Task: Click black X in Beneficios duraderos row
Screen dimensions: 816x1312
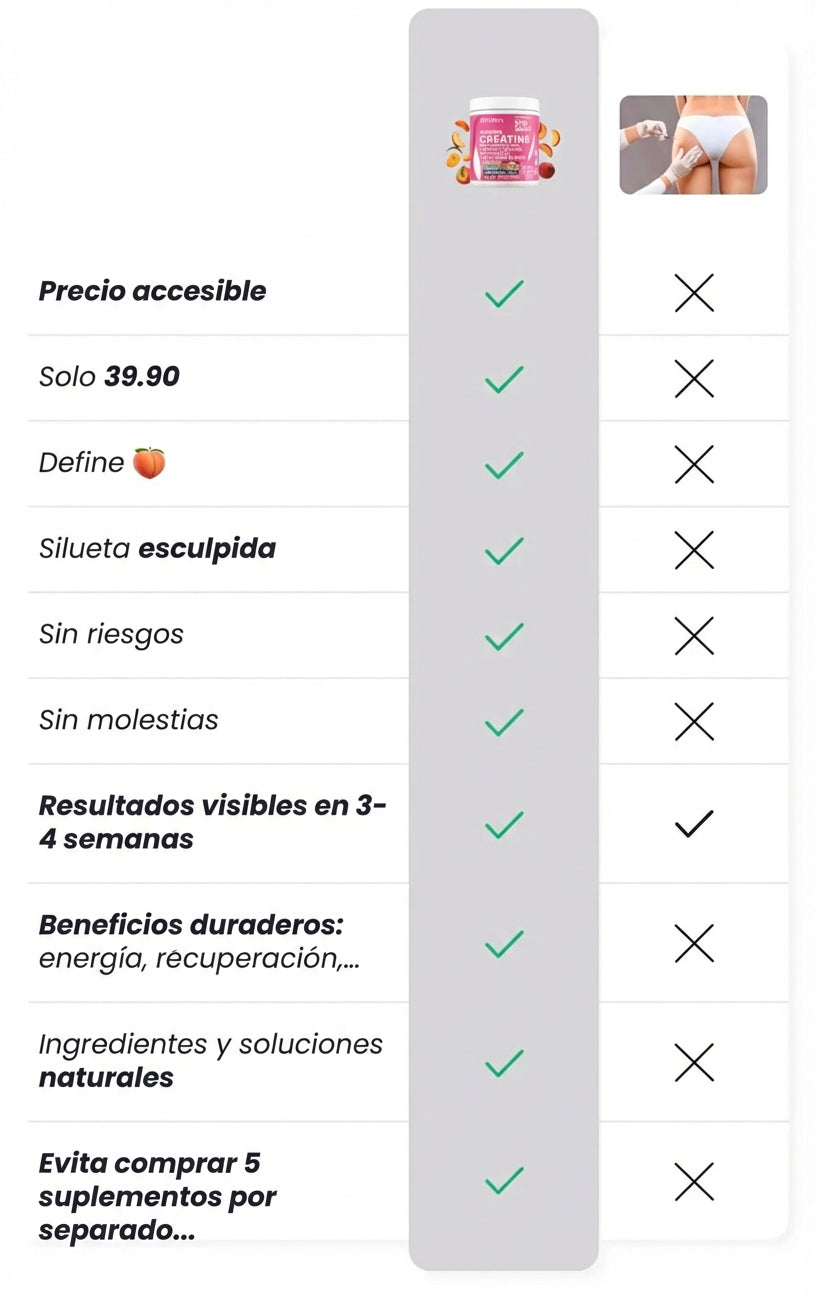Action: point(694,943)
